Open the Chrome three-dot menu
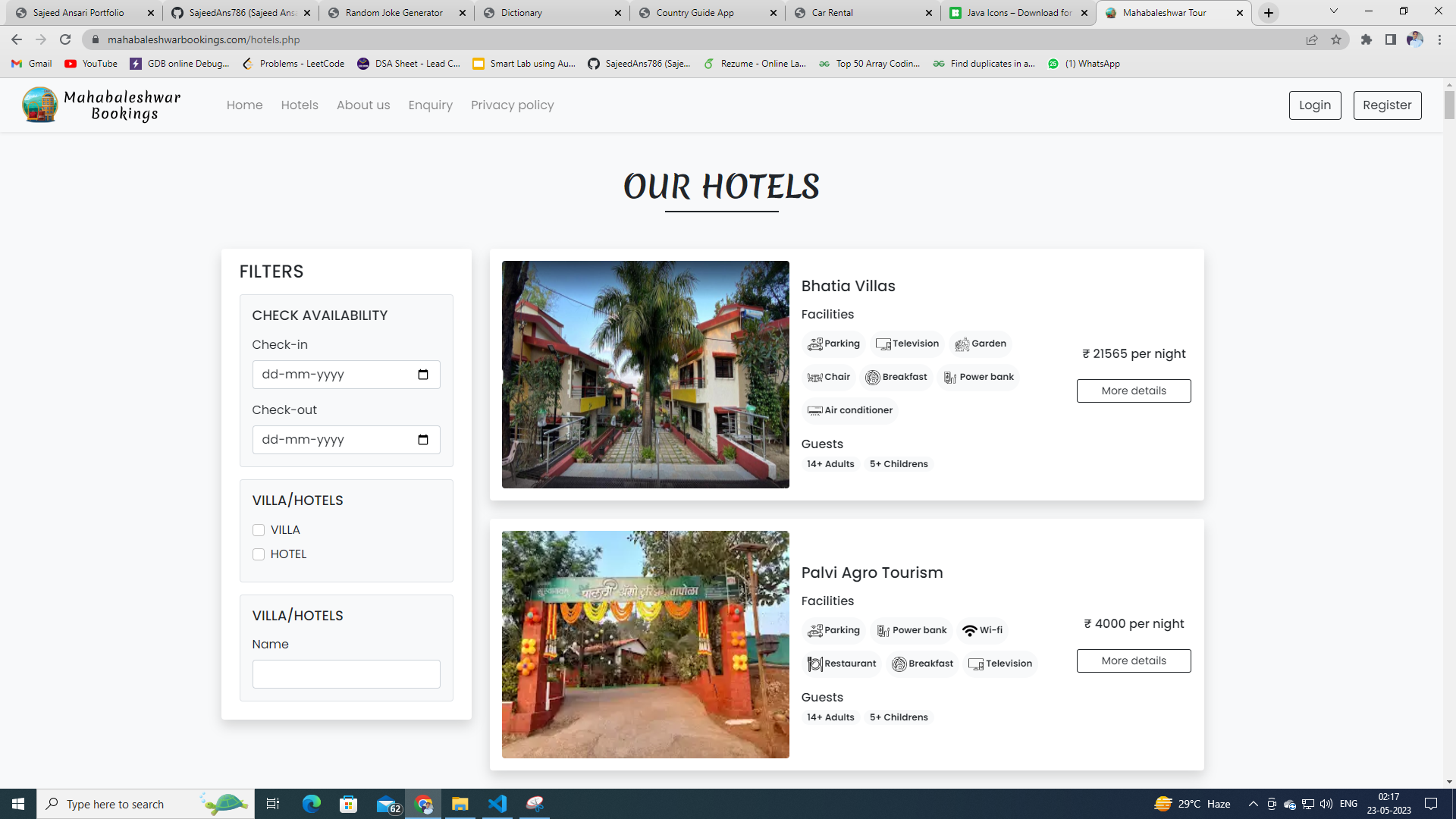 pyautogui.click(x=1439, y=39)
